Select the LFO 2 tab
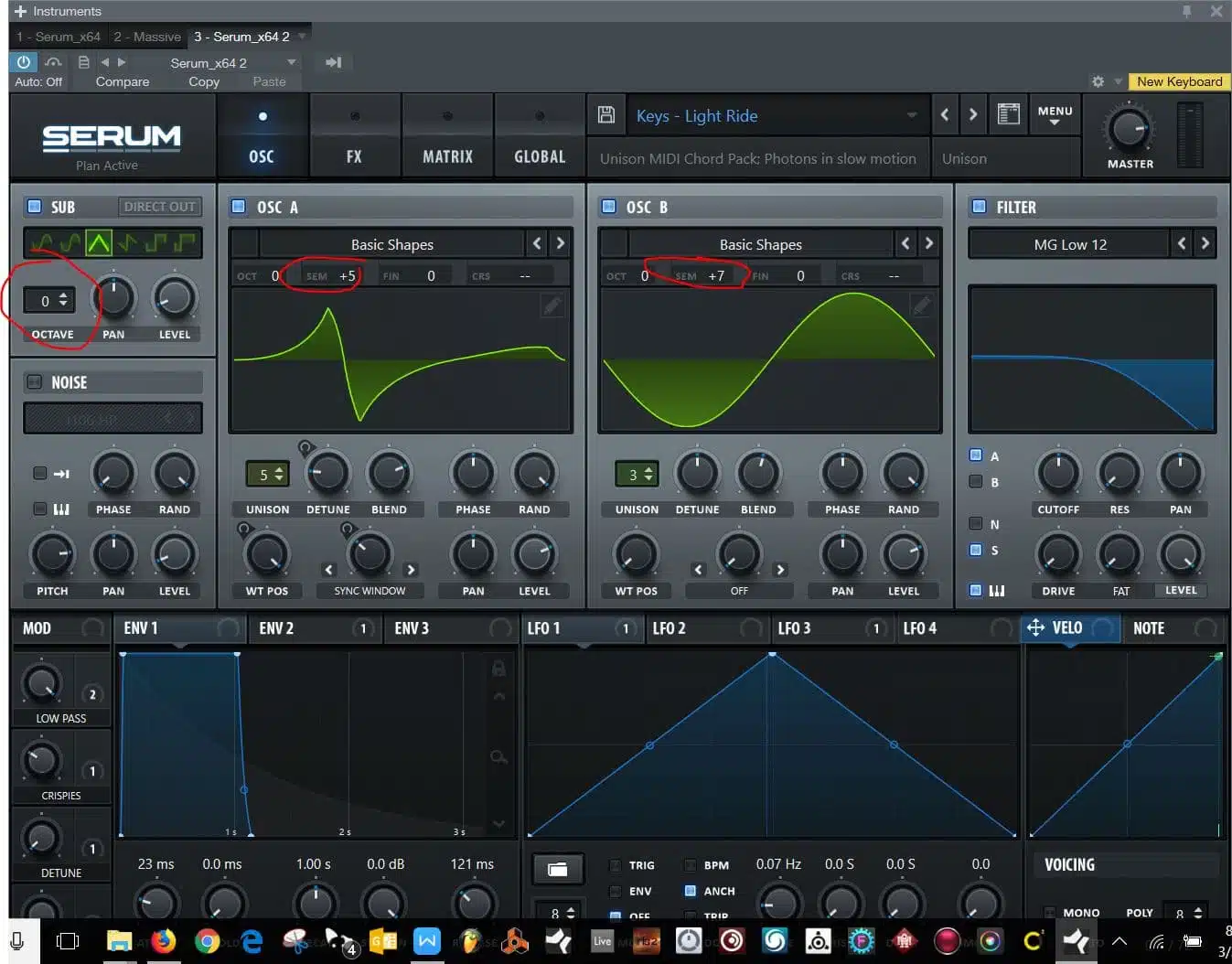 click(x=707, y=628)
